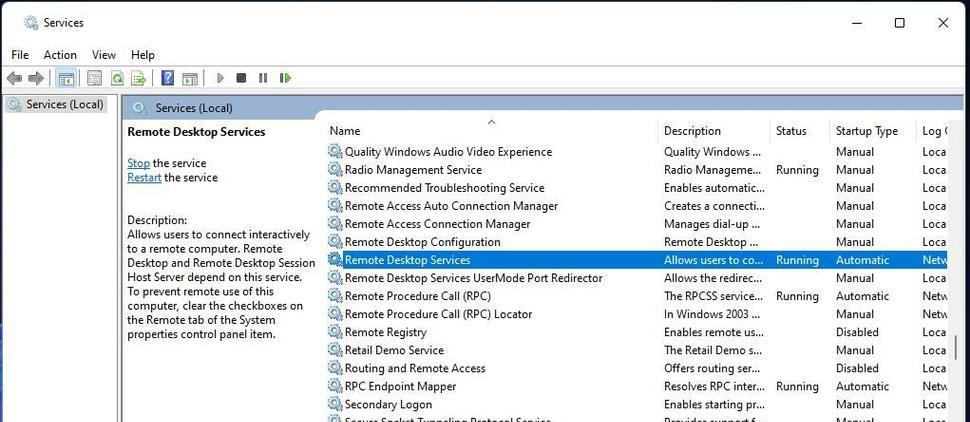Click Automatic startup type of Remote Desktop Services
The height and width of the screenshot is (422, 970).
tap(862, 260)
